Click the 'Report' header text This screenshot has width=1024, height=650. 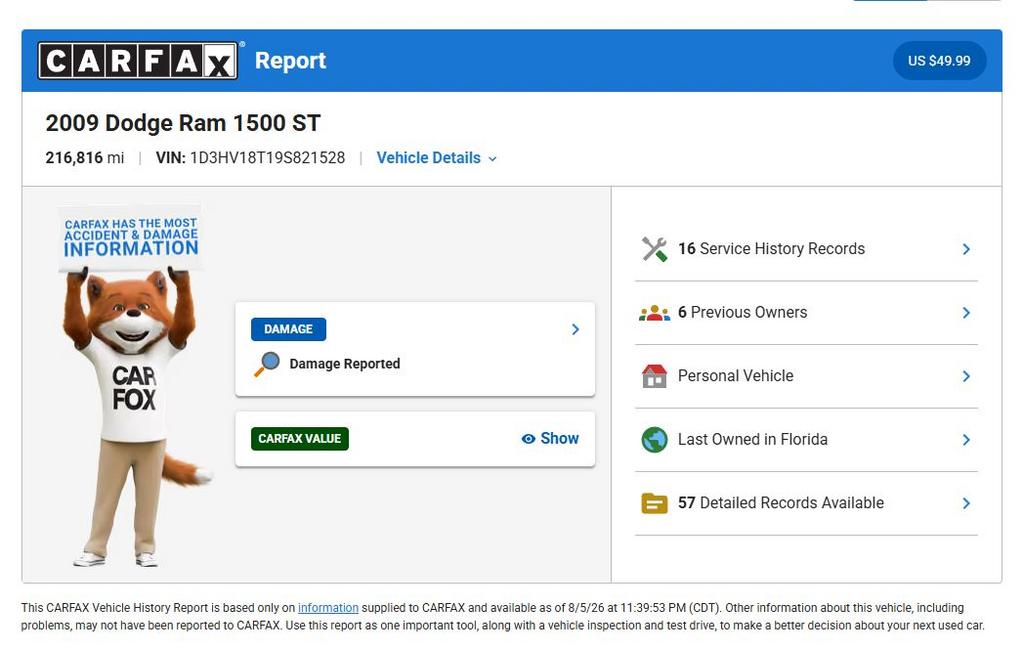tap(291, 61)
